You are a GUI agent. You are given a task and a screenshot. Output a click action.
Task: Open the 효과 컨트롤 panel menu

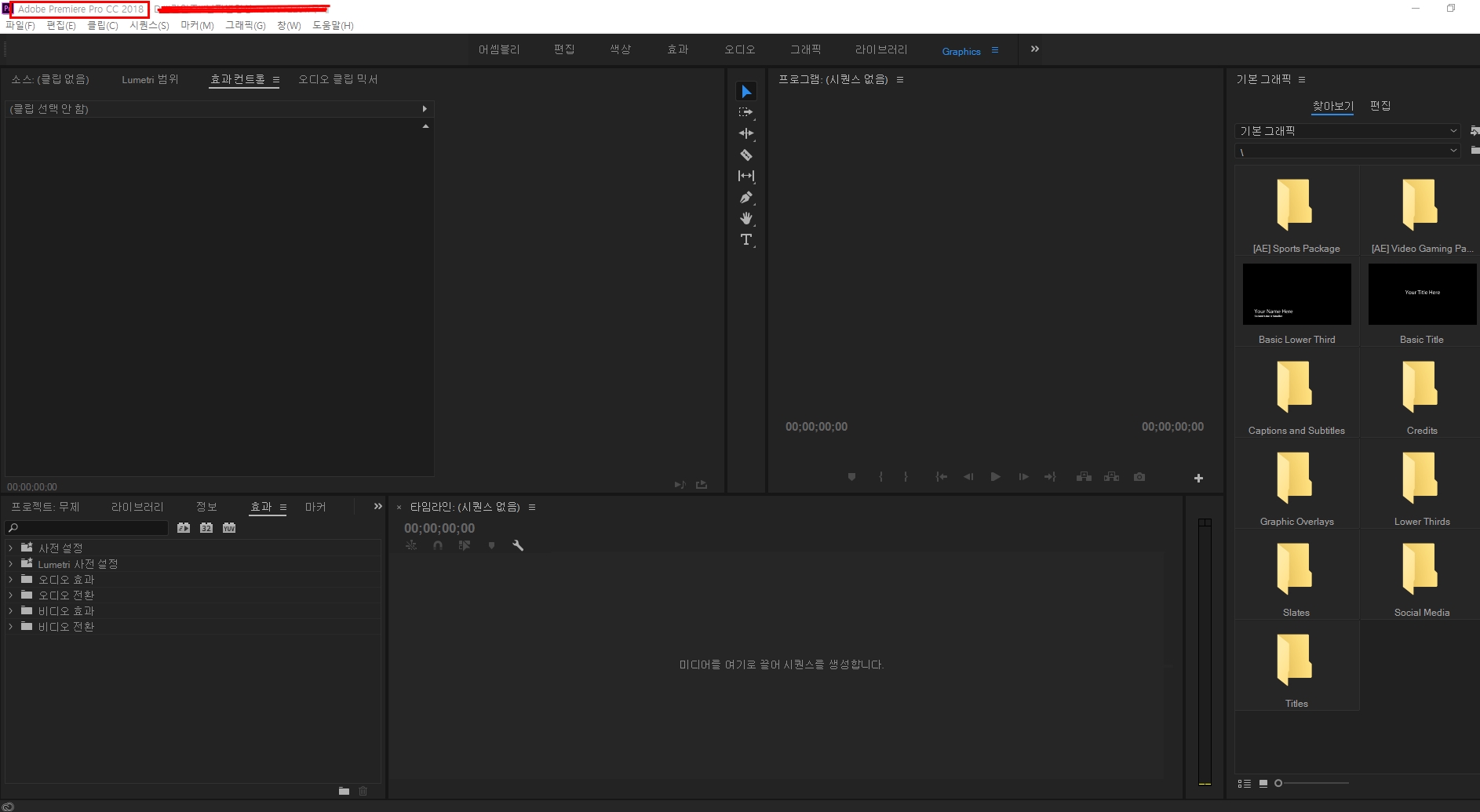(x=276, y=79)
